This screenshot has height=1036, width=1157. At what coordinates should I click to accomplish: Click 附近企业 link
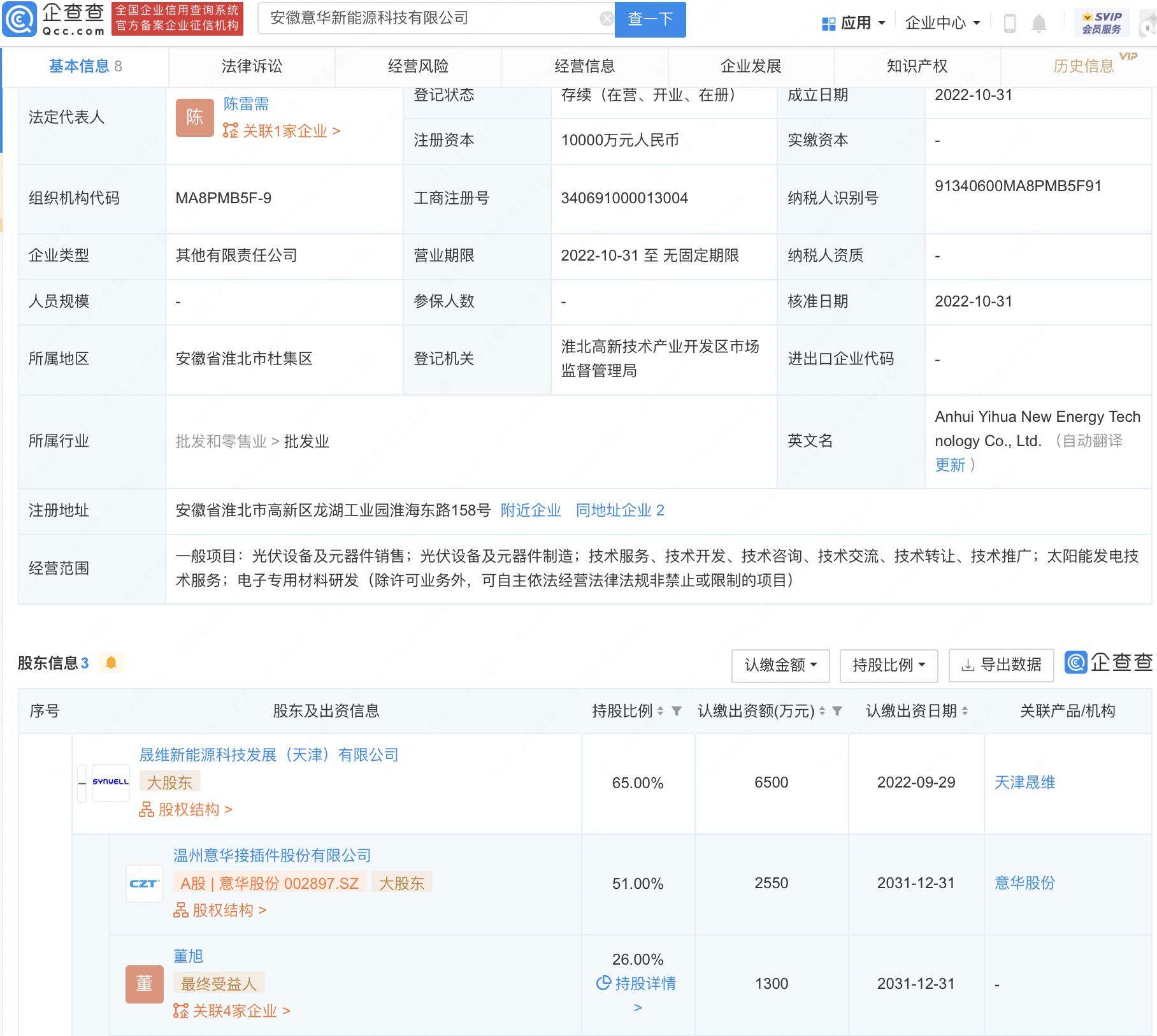531,510
